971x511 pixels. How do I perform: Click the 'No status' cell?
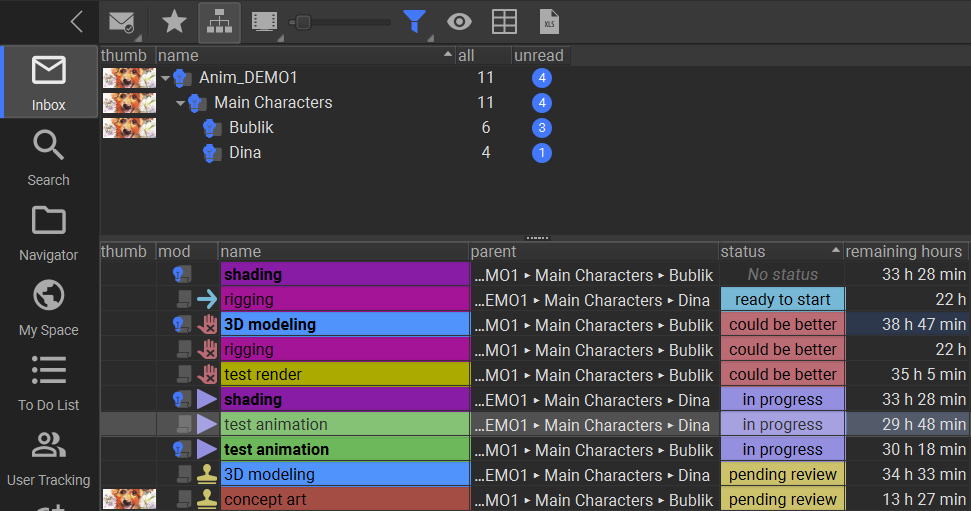783,274
